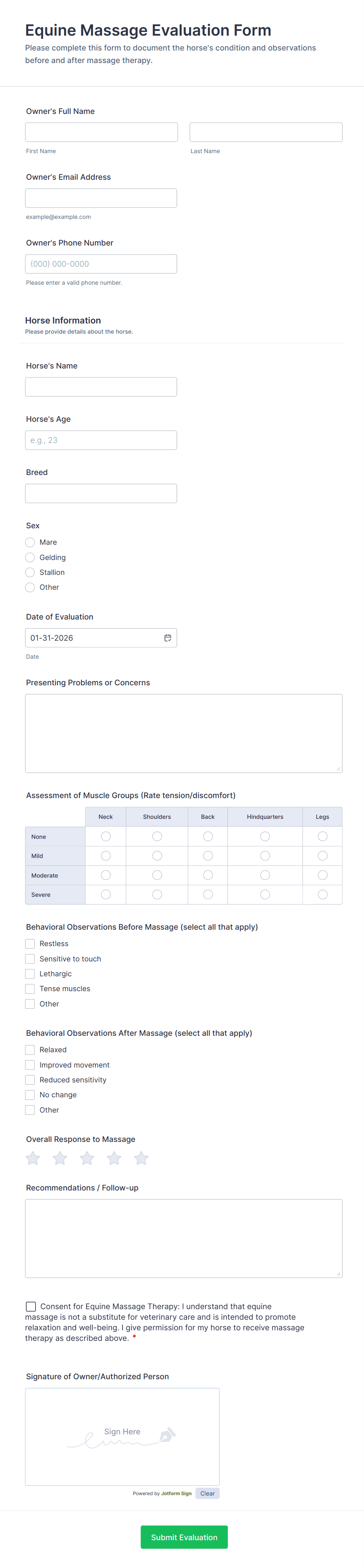The image size is (364, 1568).
Task: Give five star overall response
Action: click(141, 1158)
